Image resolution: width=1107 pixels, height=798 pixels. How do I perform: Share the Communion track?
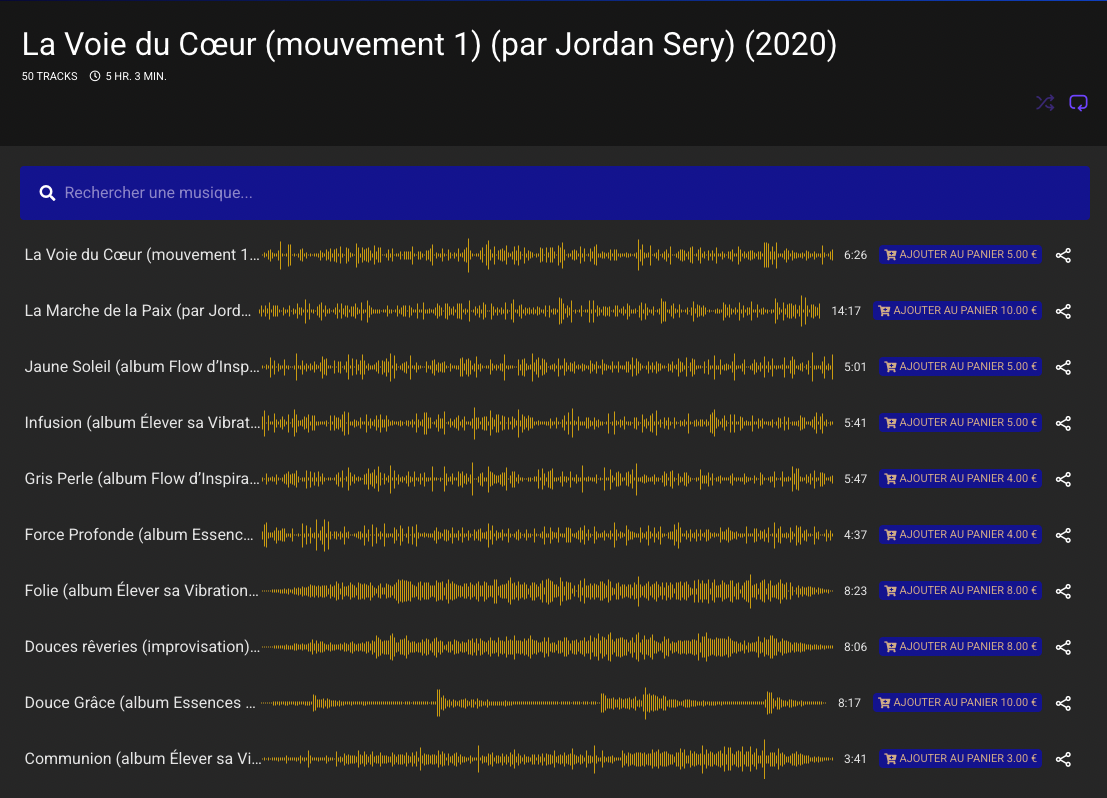tap(1063, 759)
